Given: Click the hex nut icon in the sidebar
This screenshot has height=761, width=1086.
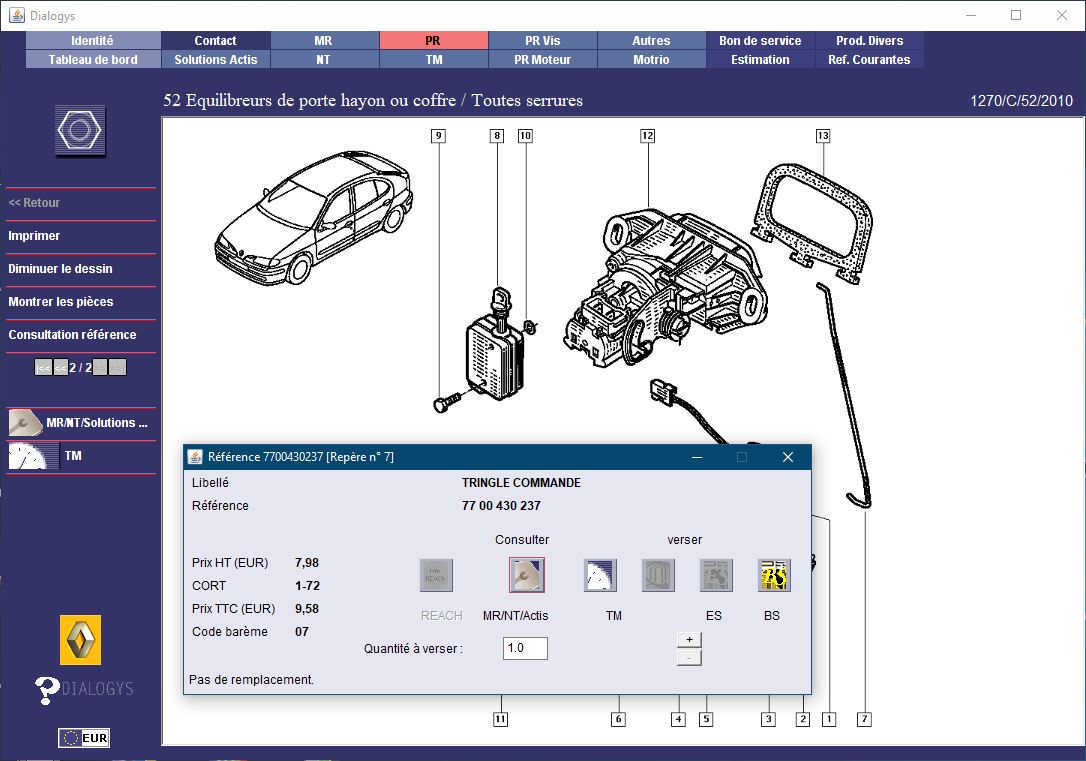Looking at the screenshot, I should [x=80, y=130].
